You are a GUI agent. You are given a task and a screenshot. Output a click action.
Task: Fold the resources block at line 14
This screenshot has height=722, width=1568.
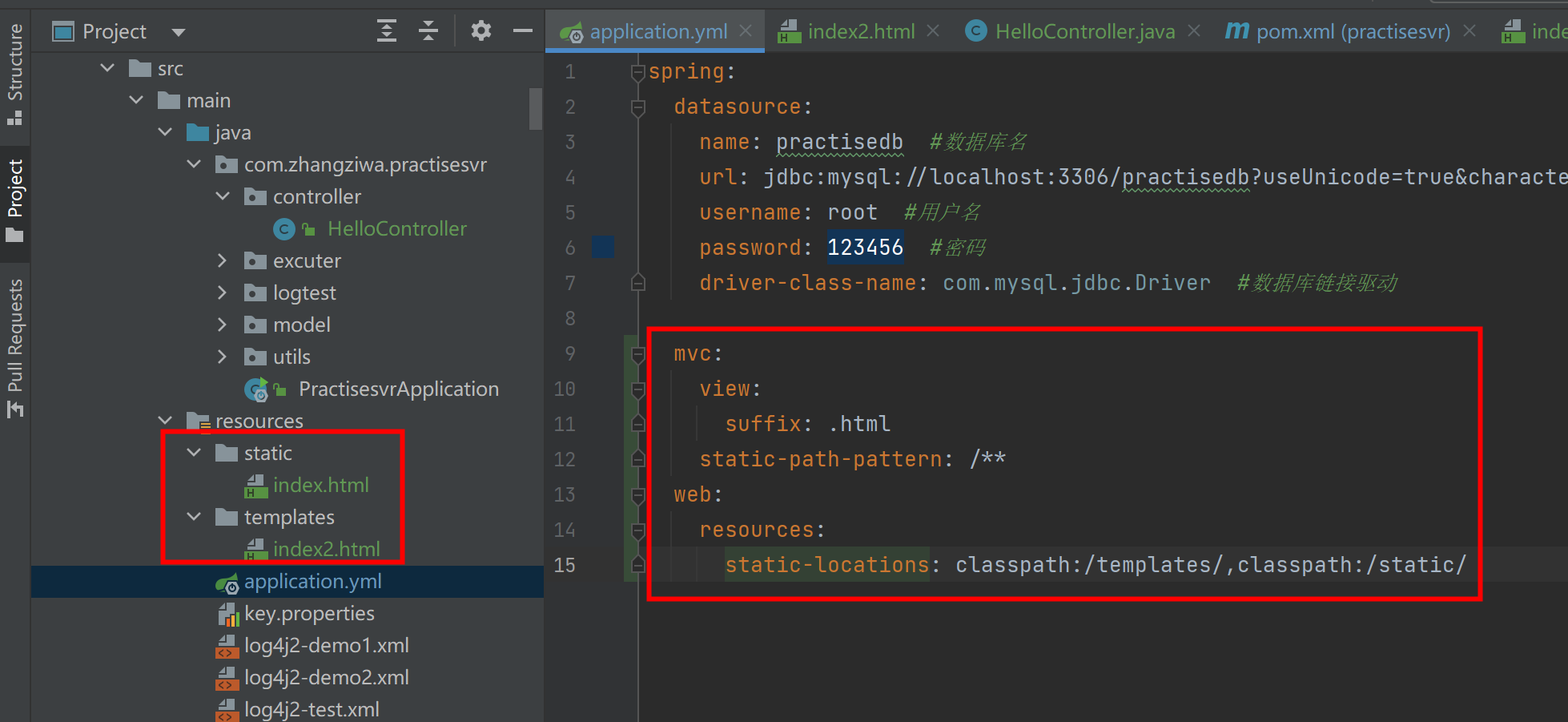pos(638,530)
